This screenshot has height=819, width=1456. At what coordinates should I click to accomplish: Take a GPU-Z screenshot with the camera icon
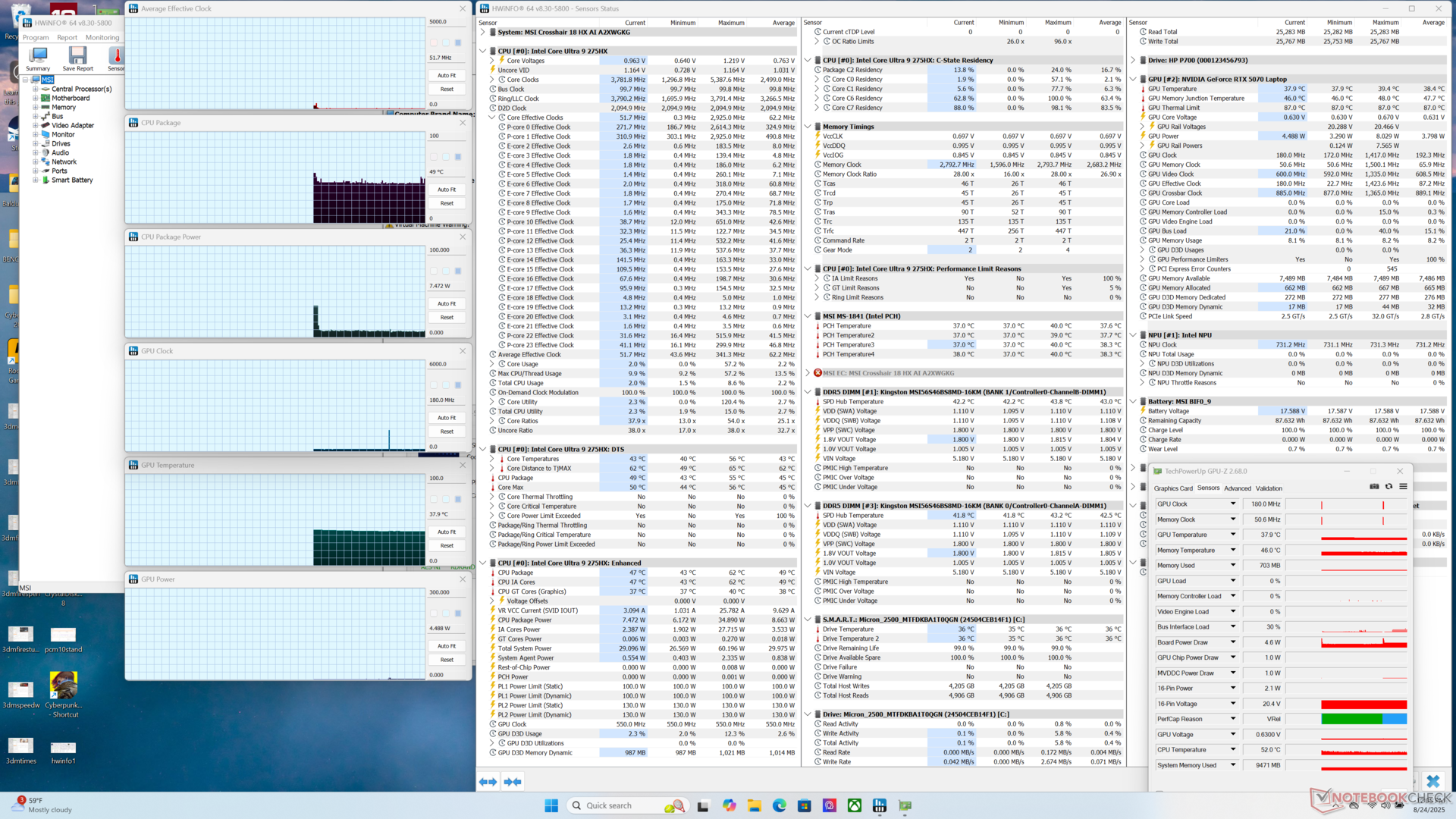tap(1374, 487)
